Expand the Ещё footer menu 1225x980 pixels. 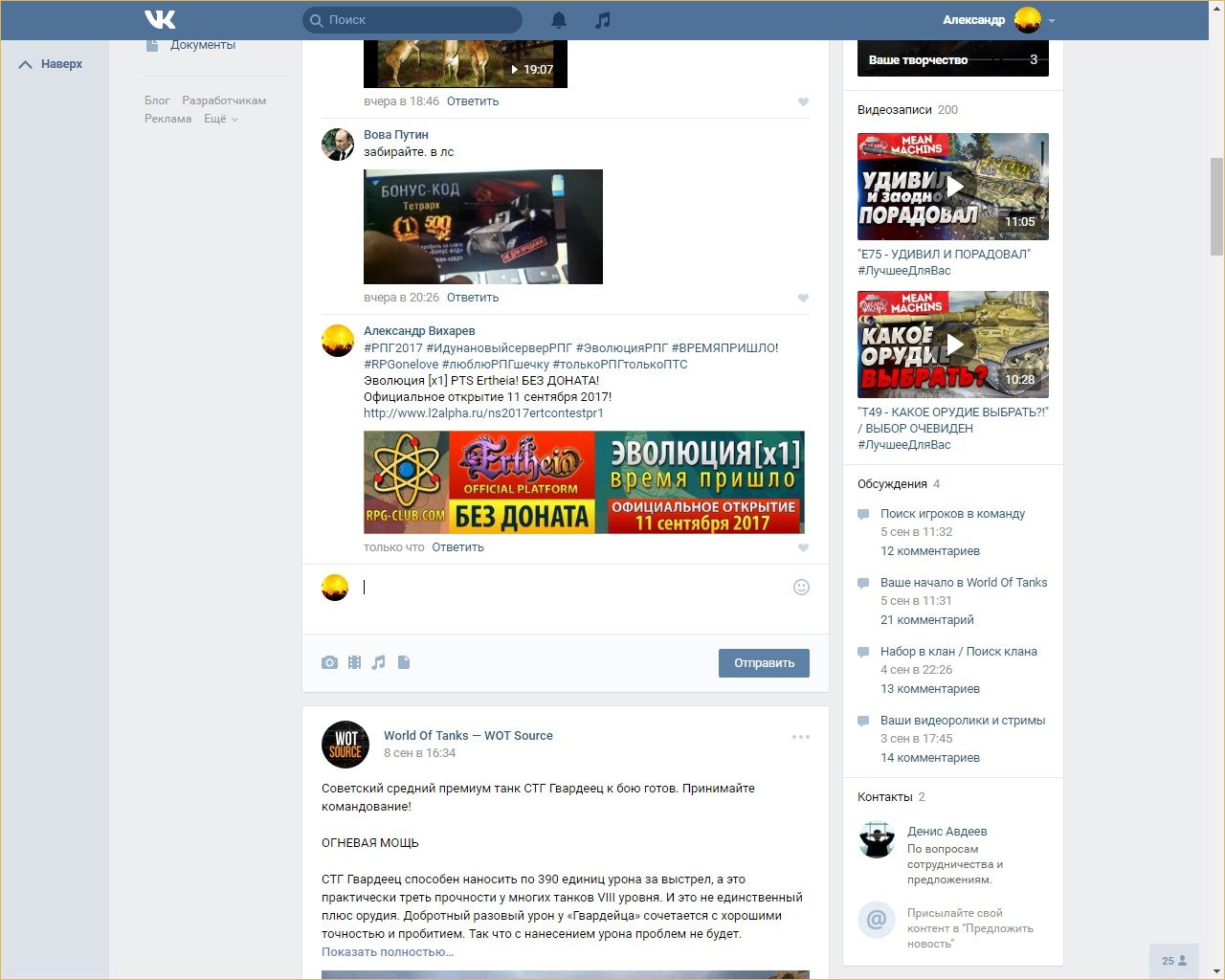220,119
